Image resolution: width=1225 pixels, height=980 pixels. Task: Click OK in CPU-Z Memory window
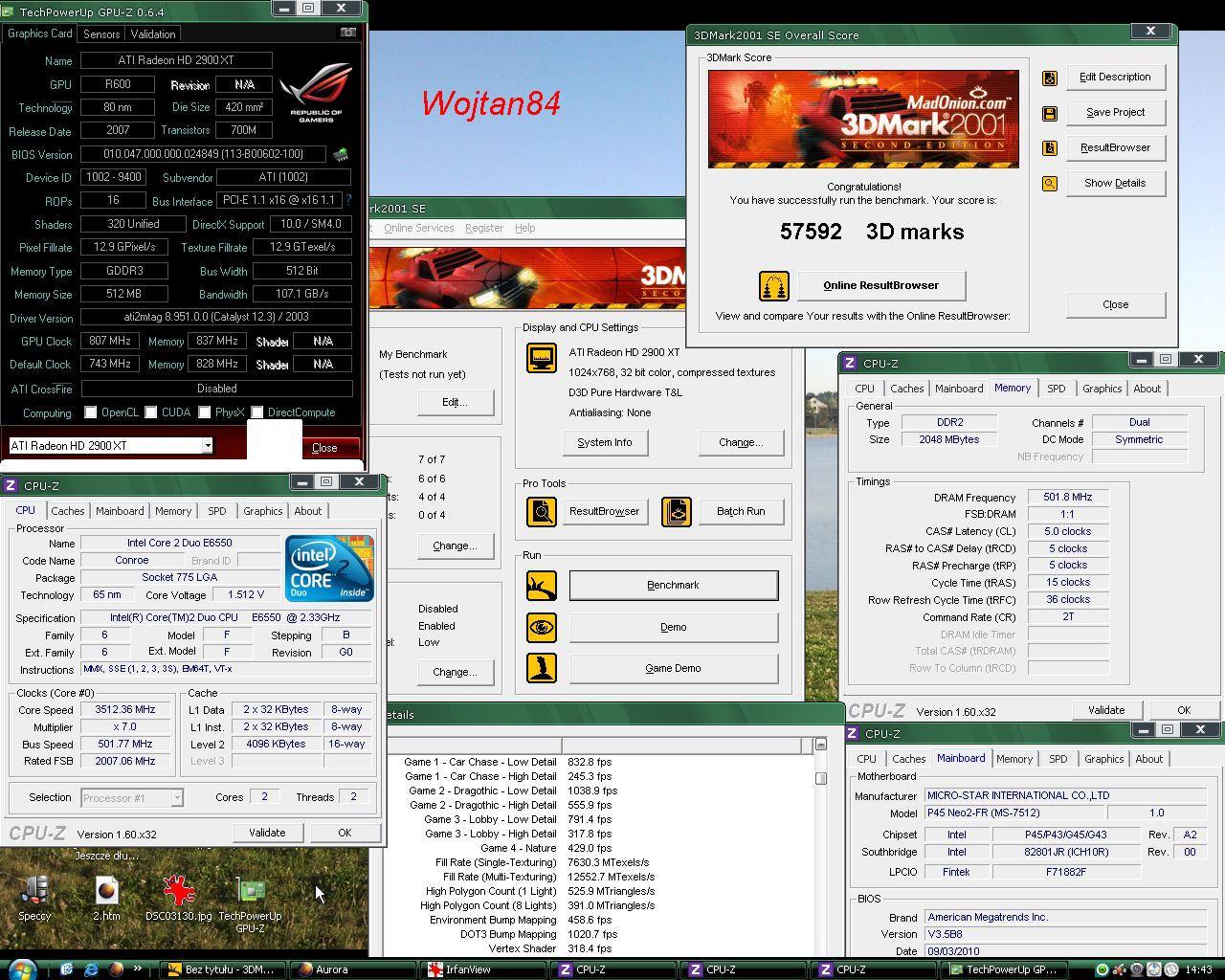click(1184, 710)
